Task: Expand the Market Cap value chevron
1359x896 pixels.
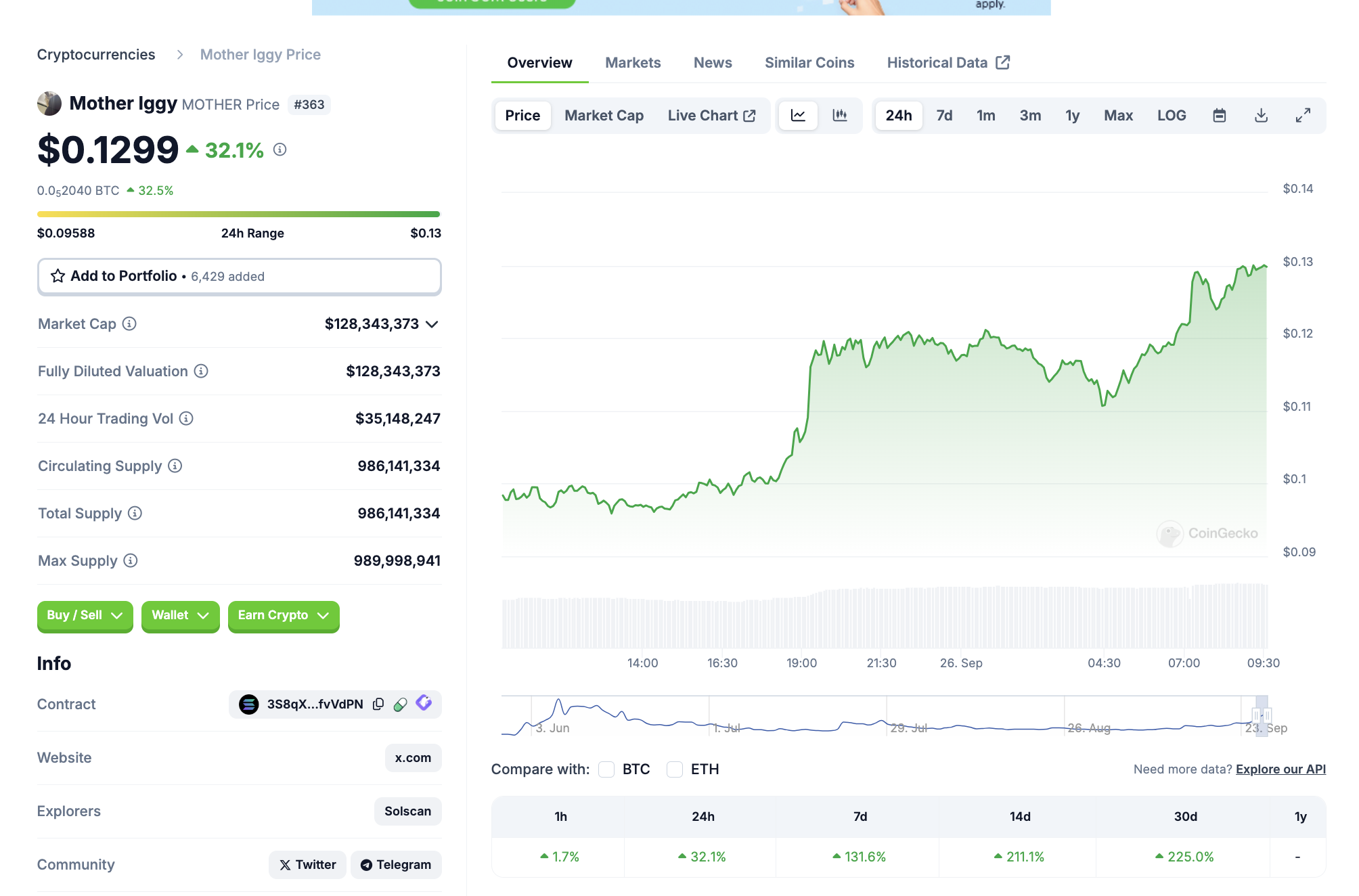Action: tap(432, 324)
